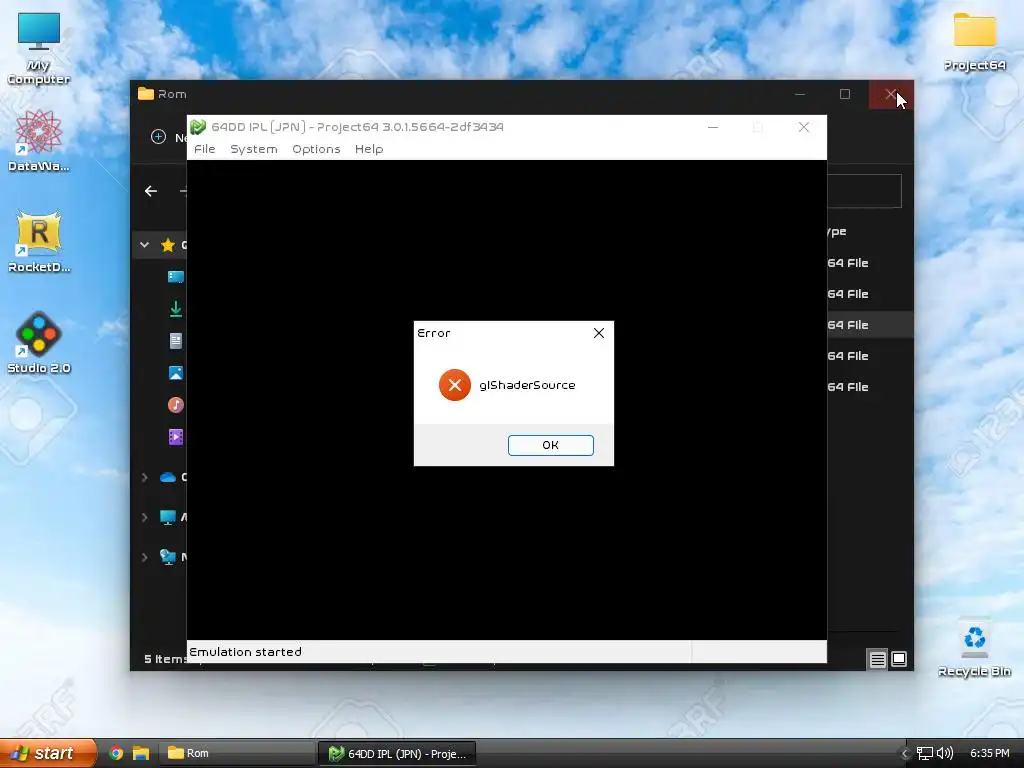Screen dimensions: 1024x768
Task: Switch to Rom taskbar button
Action: (237, 753)
